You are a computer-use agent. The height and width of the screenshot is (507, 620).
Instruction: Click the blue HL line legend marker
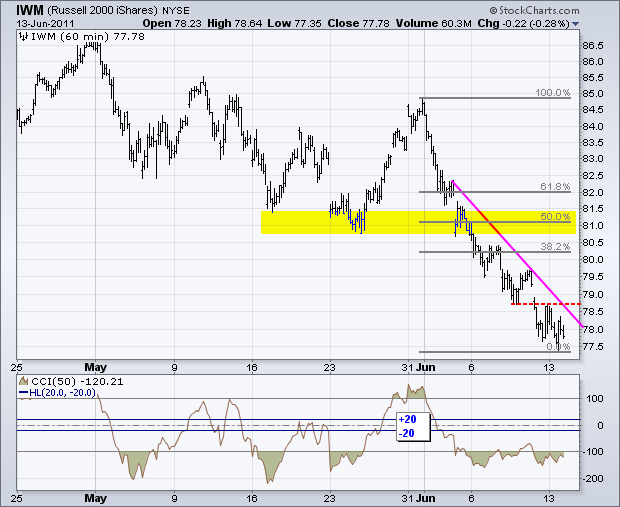tap(23, 393)
